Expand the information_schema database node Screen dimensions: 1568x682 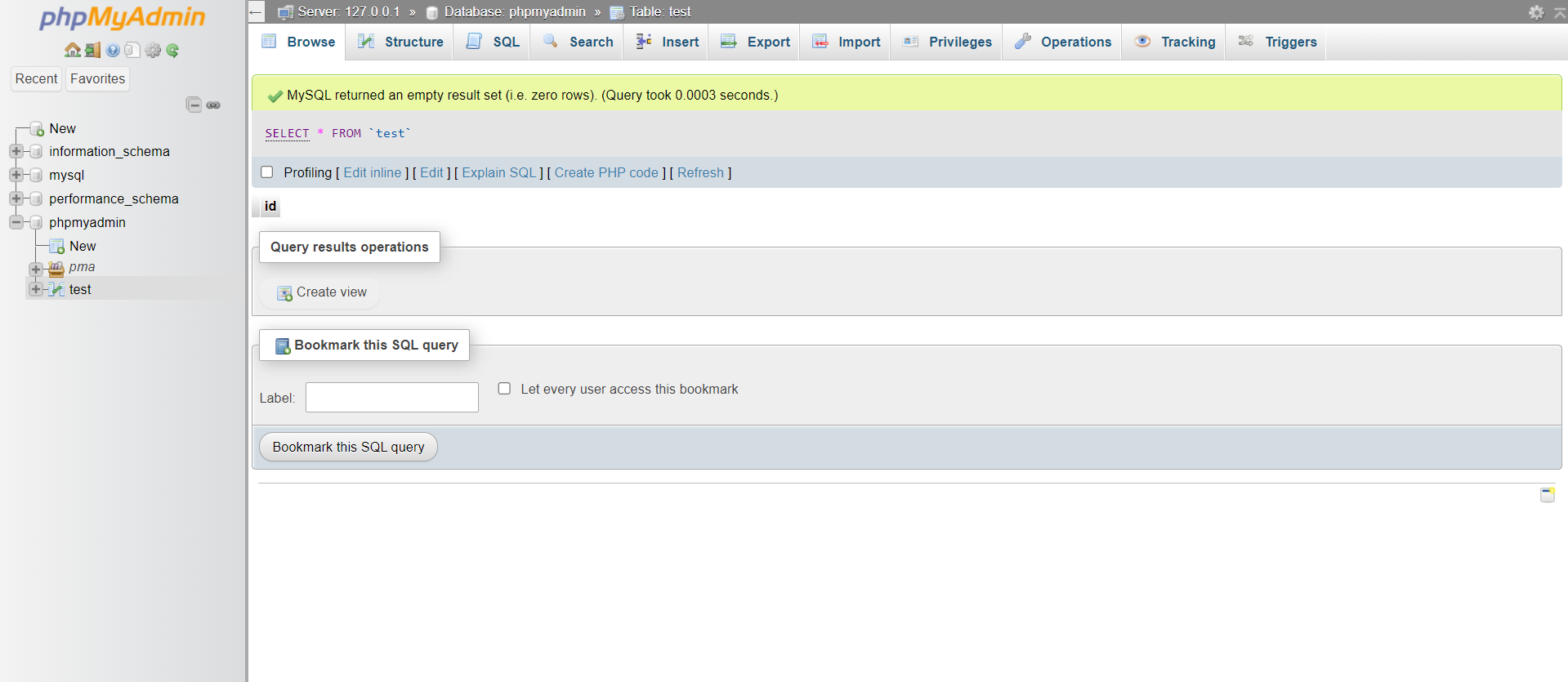[16, 152]
